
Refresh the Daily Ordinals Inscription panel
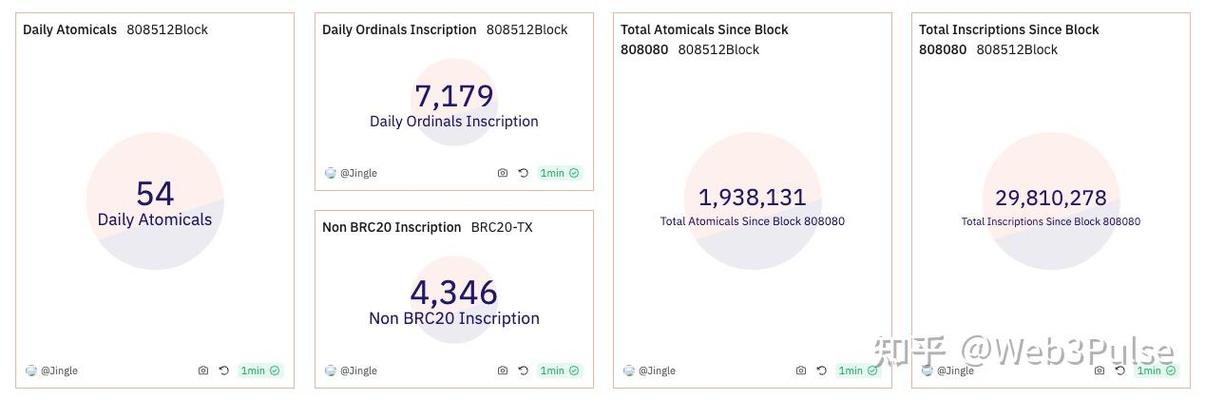pos(522,173)
